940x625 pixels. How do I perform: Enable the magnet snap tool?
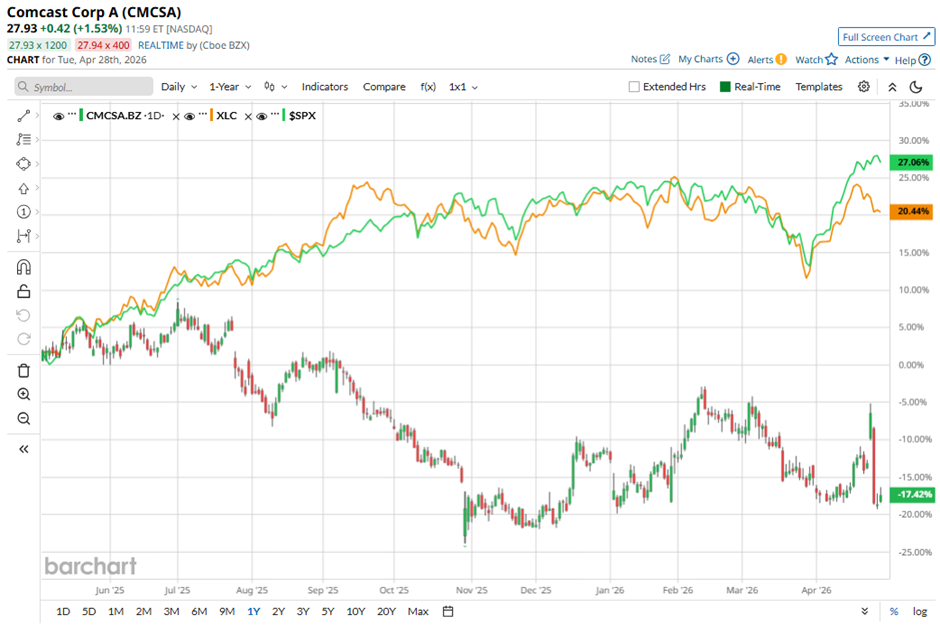click(24, 267)
